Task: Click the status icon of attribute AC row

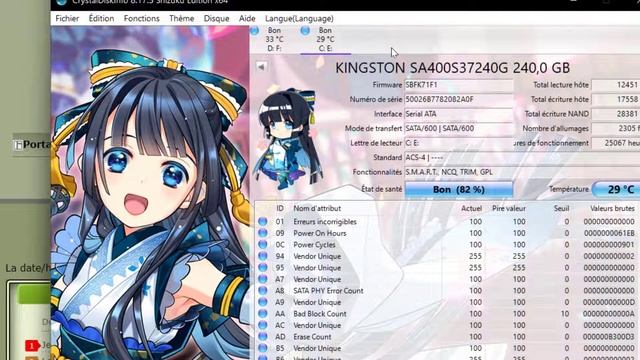Action: point(263,325)
